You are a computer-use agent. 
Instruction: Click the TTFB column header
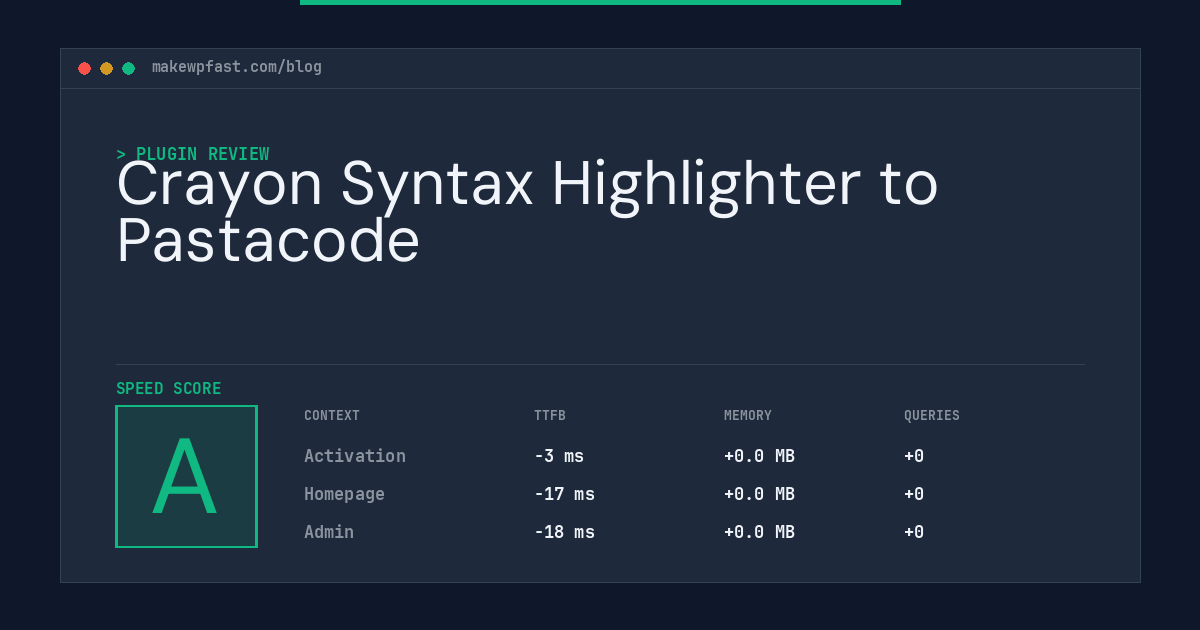pos(550,416)
